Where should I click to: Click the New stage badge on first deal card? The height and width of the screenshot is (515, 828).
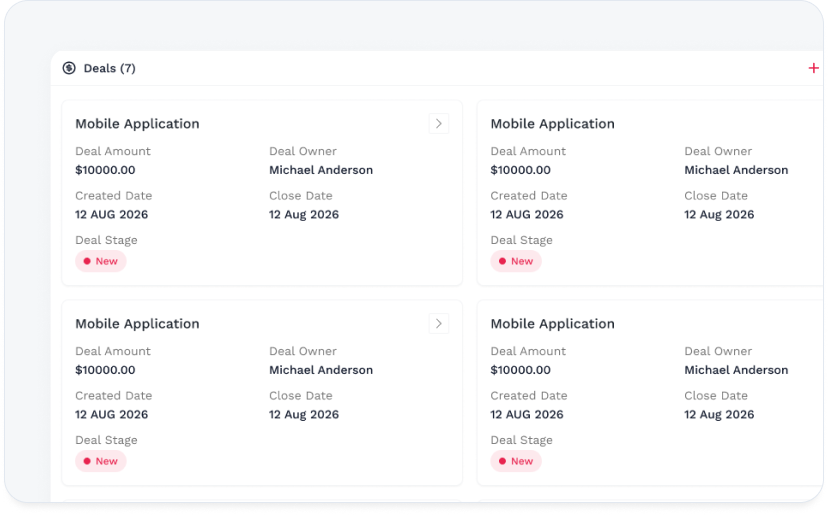click(x=100, y=261)
